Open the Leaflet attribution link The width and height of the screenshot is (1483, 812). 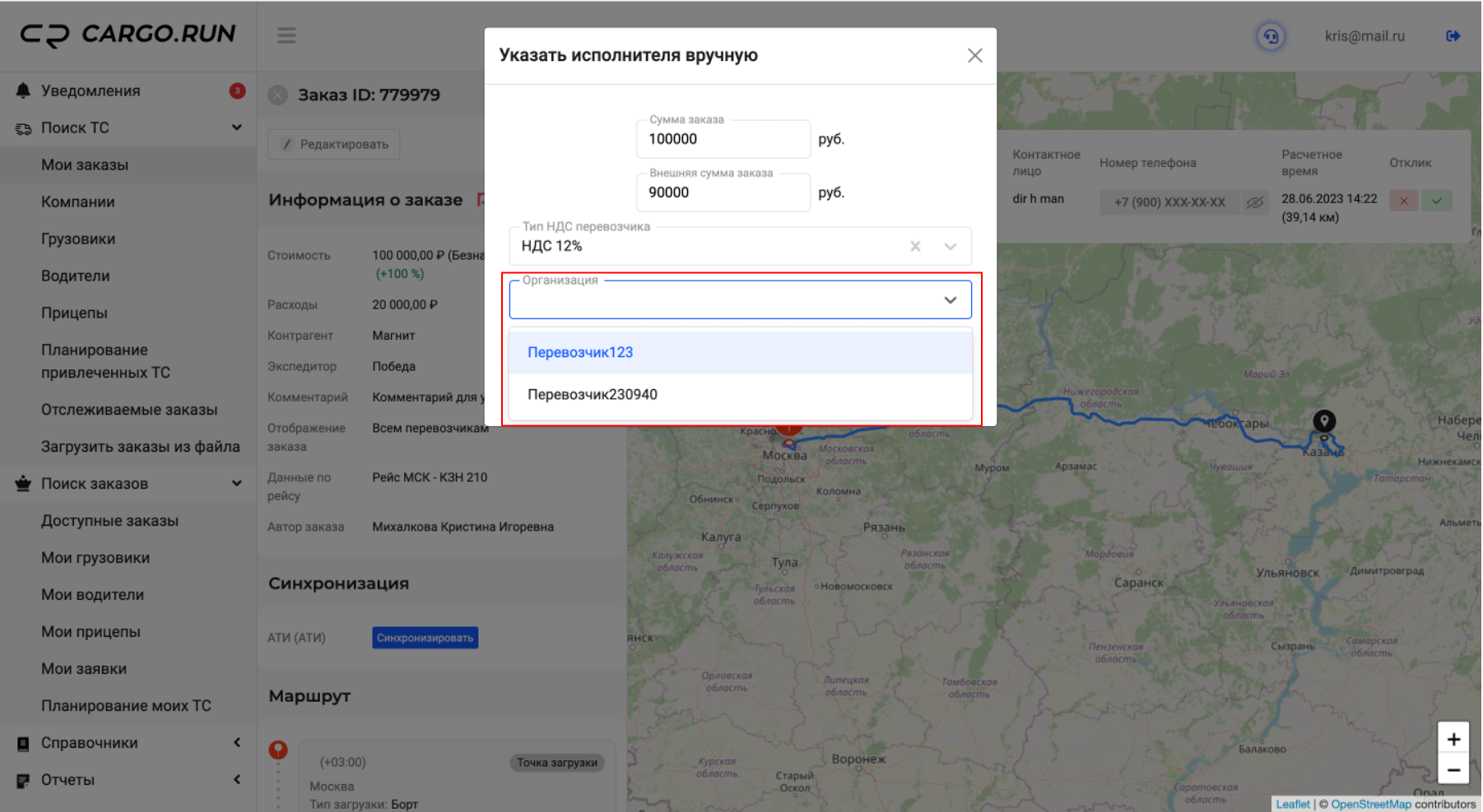click(x=1292, y=804)
